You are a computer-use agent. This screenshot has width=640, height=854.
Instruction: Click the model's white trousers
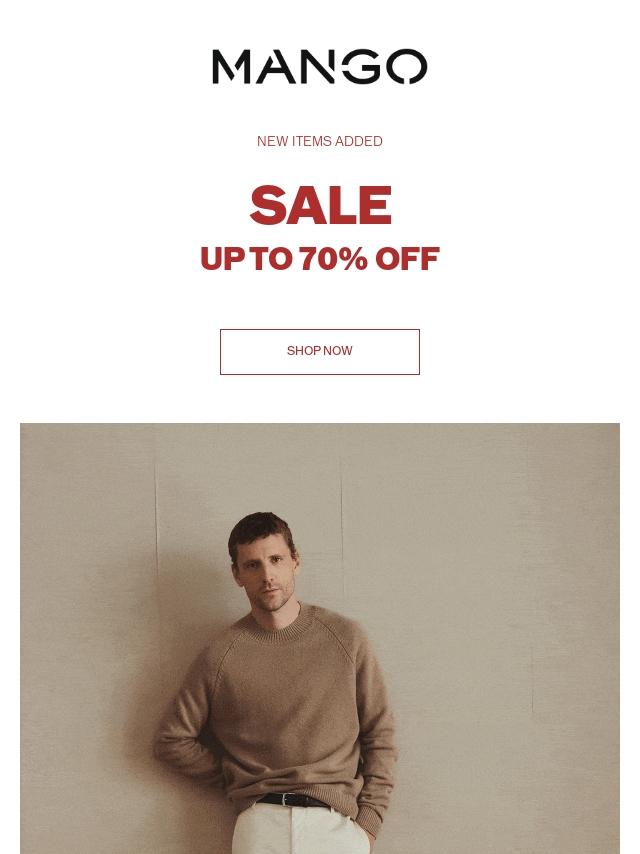click(301, 831)
